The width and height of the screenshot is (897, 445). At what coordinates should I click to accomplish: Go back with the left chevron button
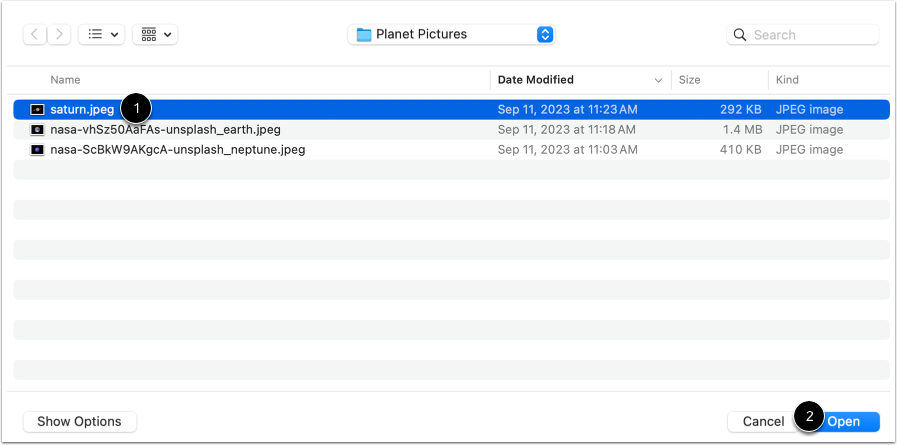(x=35, y=34)
